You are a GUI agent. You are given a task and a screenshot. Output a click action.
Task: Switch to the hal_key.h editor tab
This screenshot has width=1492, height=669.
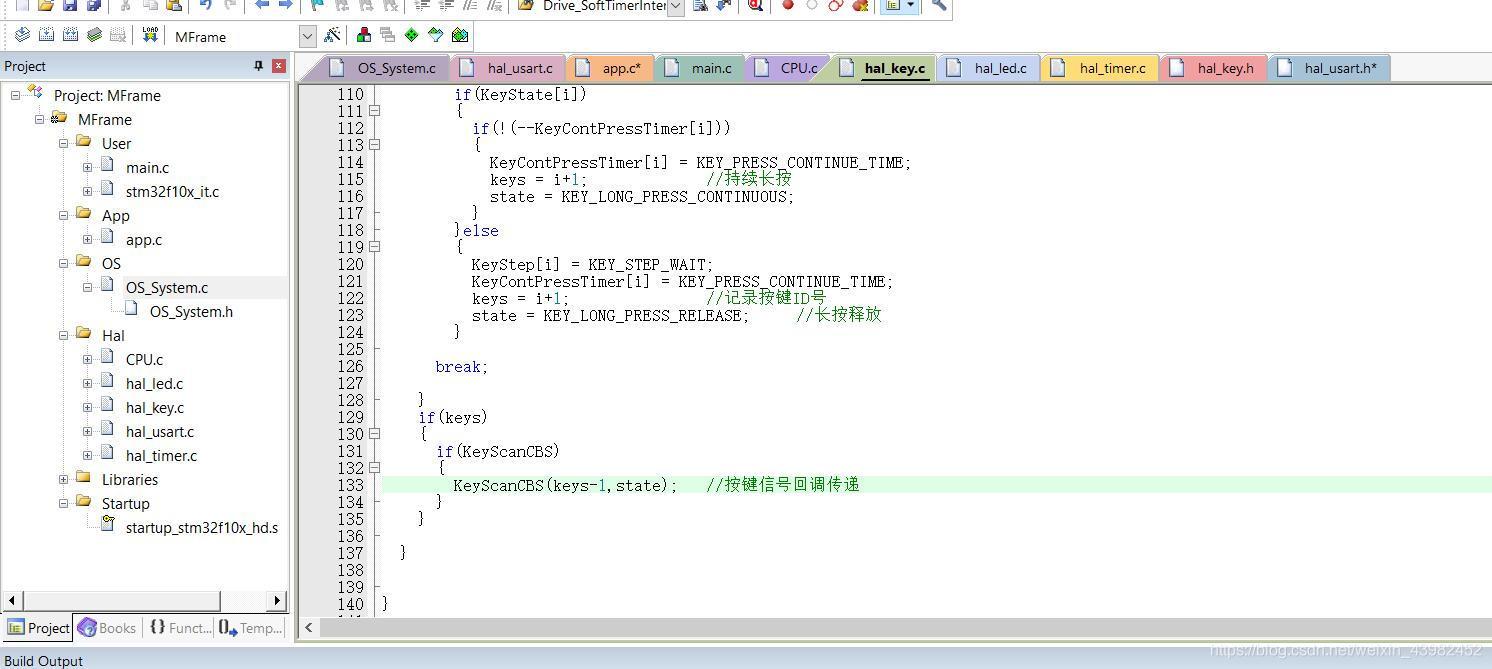point(1213,68)
